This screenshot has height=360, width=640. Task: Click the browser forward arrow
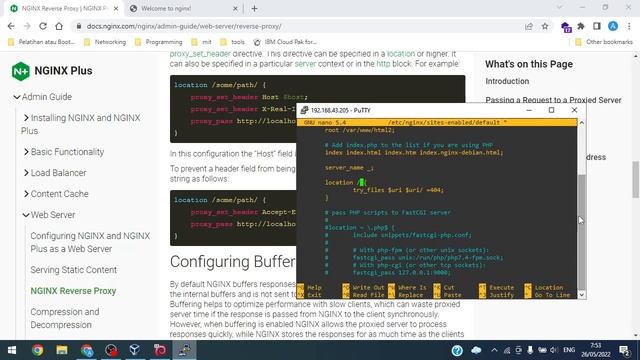27,26
